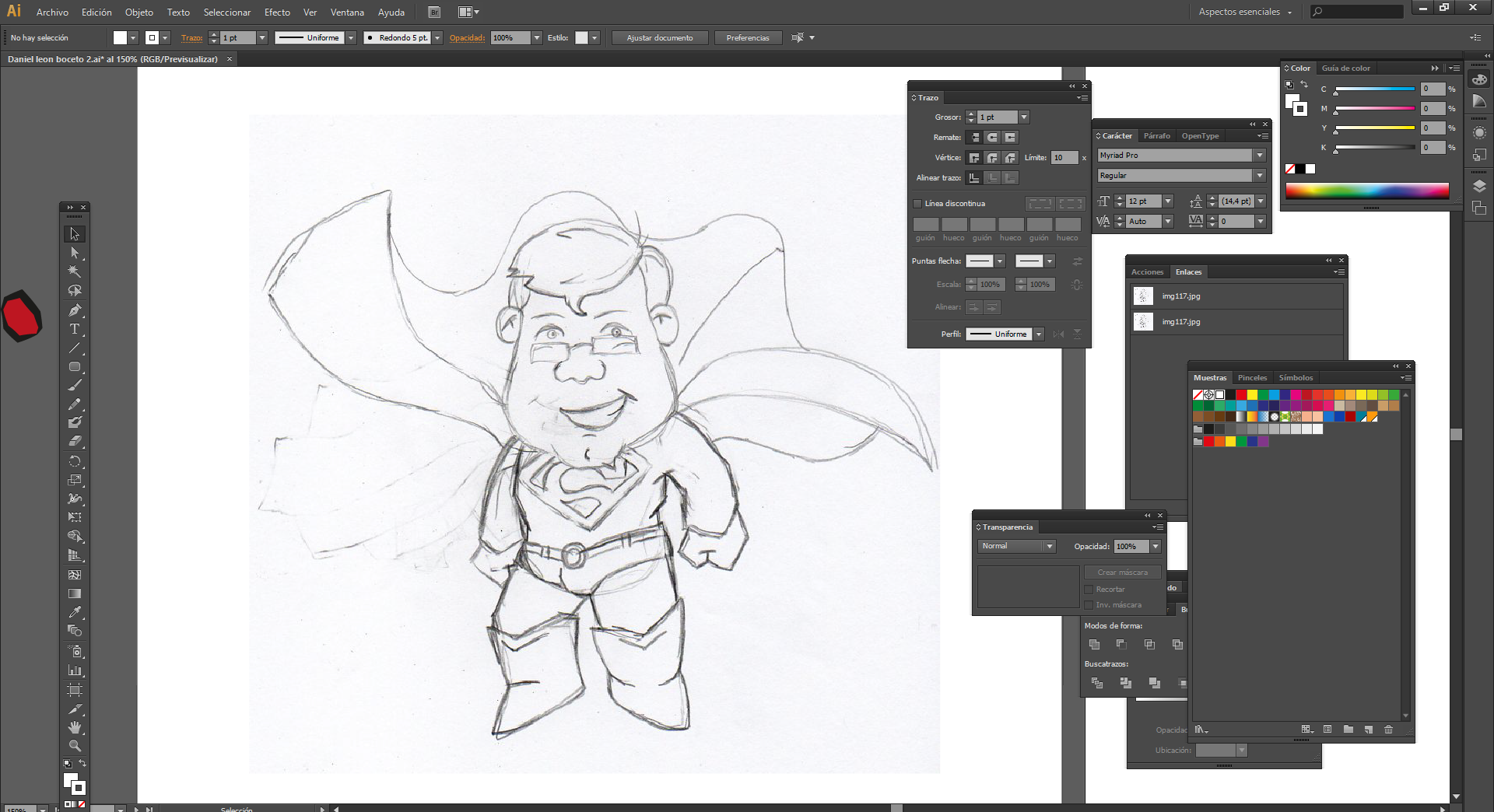Choose the butt cap in Remate row
Viewport: 1494px width, 812px height.
[x=974, y=138]
